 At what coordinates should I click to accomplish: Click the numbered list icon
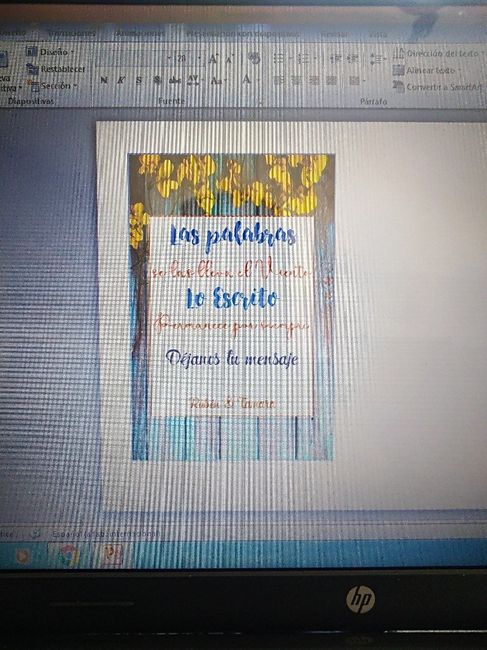click(303, 58)
